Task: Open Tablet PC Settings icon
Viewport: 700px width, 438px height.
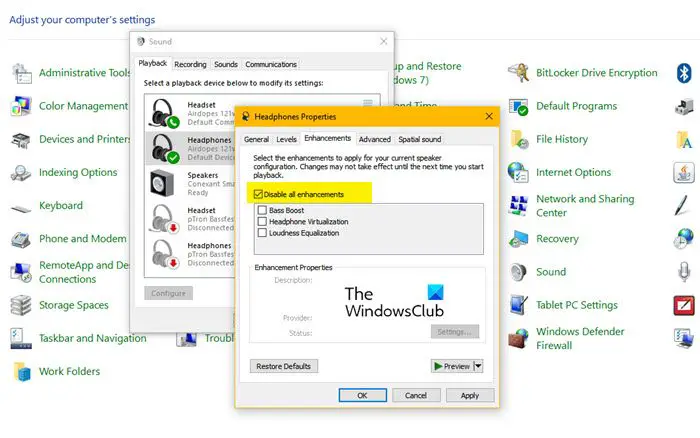Action: click(518, 305)
